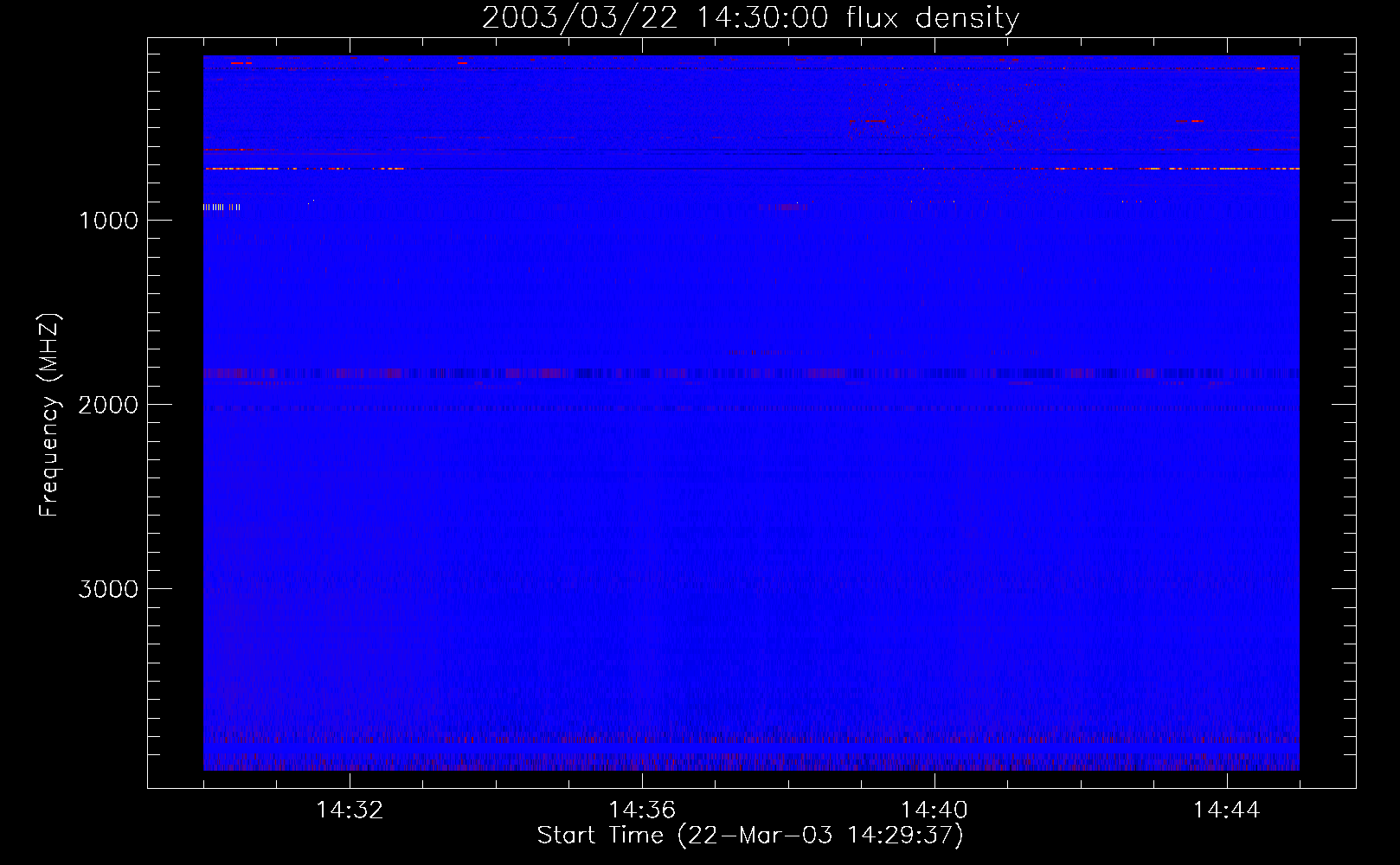The height and width of the screenshot is (865, 1400).
Task: Click the 14:44 time tick label
Action: [x=1226, y=811]
